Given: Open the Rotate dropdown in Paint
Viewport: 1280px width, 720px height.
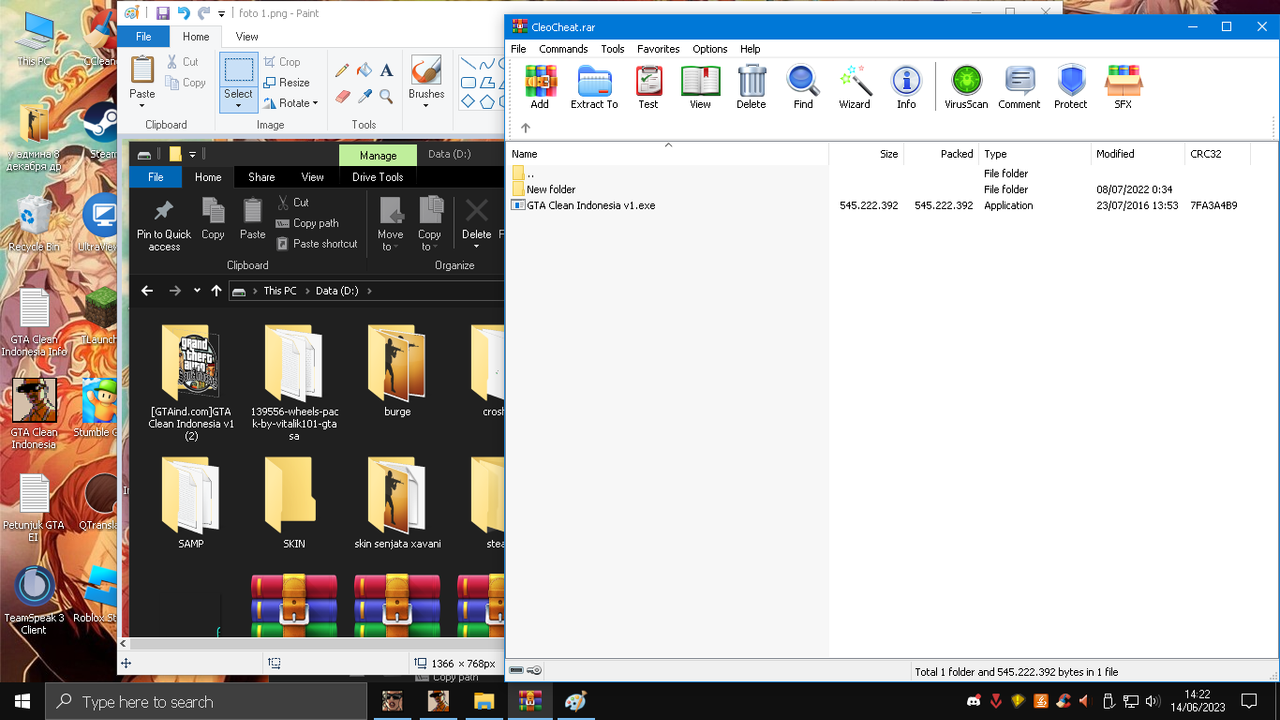Looking at the screenshot, I should pos(291,103).
